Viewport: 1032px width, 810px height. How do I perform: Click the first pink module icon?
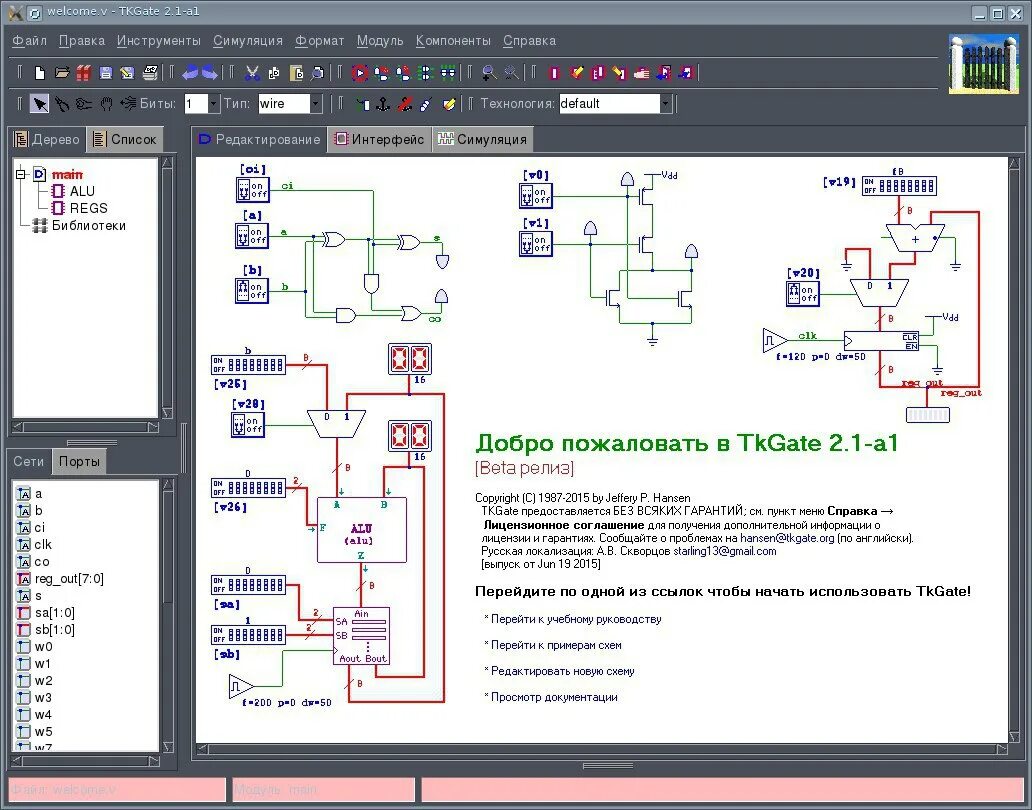click(554, 72)
